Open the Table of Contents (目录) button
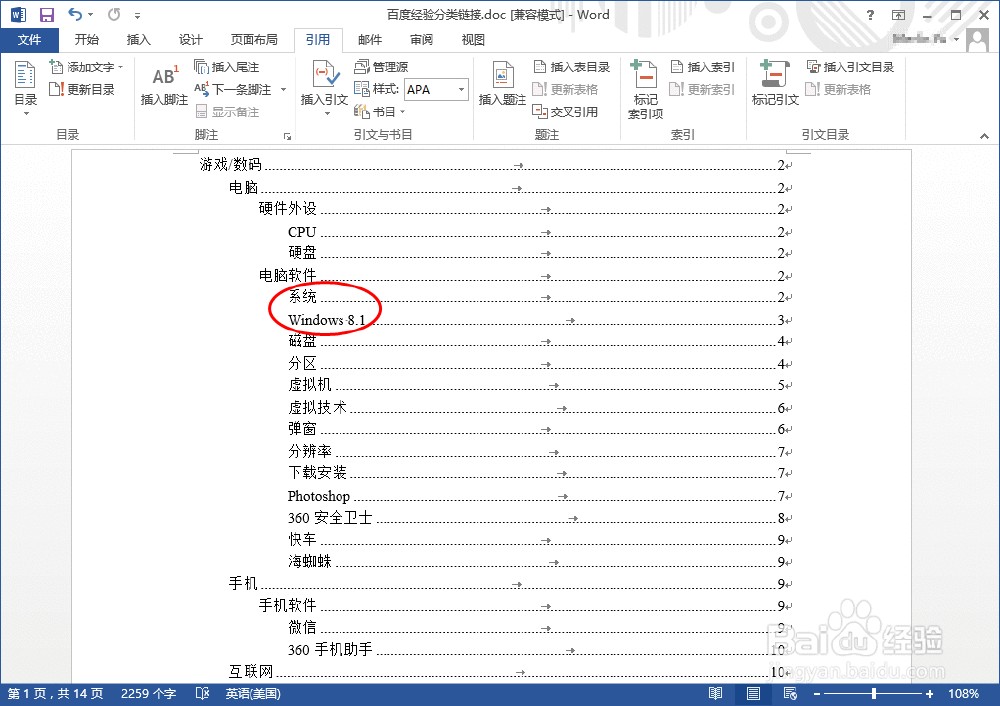The height and width of the screenshot is (706, 1000). 26,89
